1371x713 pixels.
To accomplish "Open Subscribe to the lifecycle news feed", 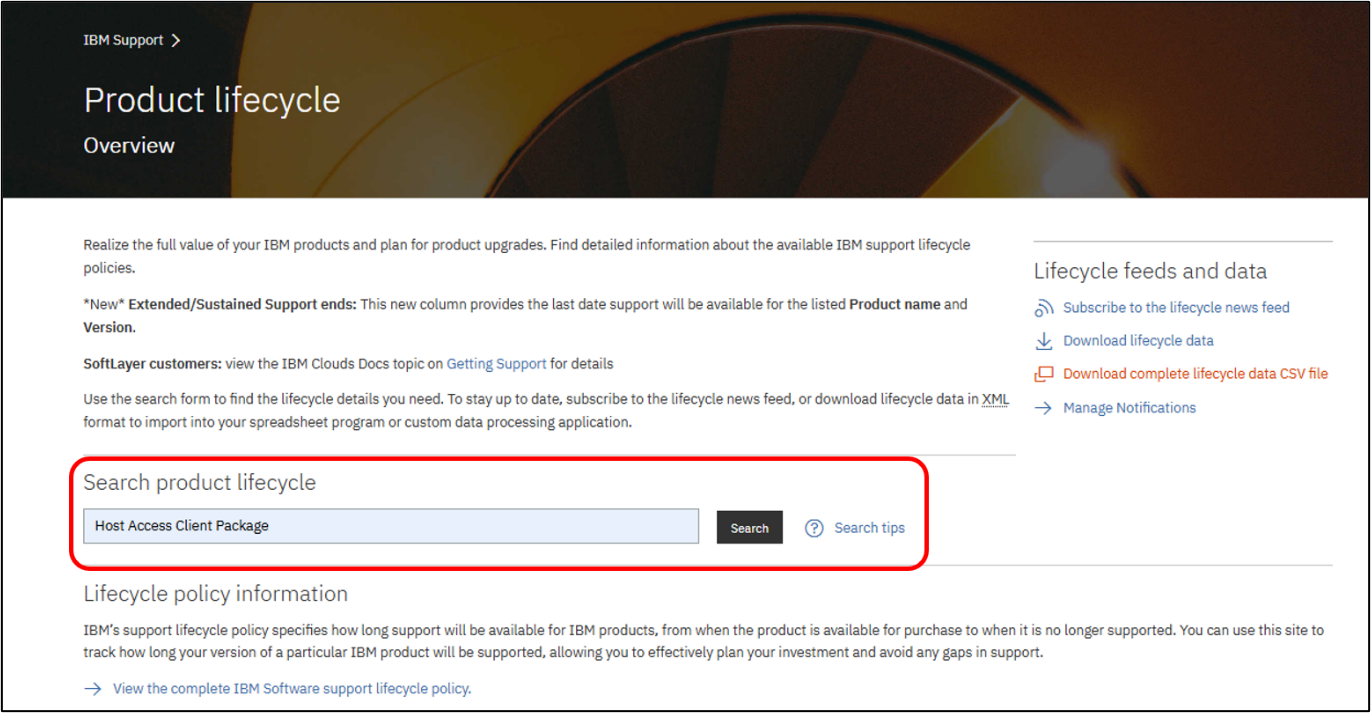I will click(1176, 308).
